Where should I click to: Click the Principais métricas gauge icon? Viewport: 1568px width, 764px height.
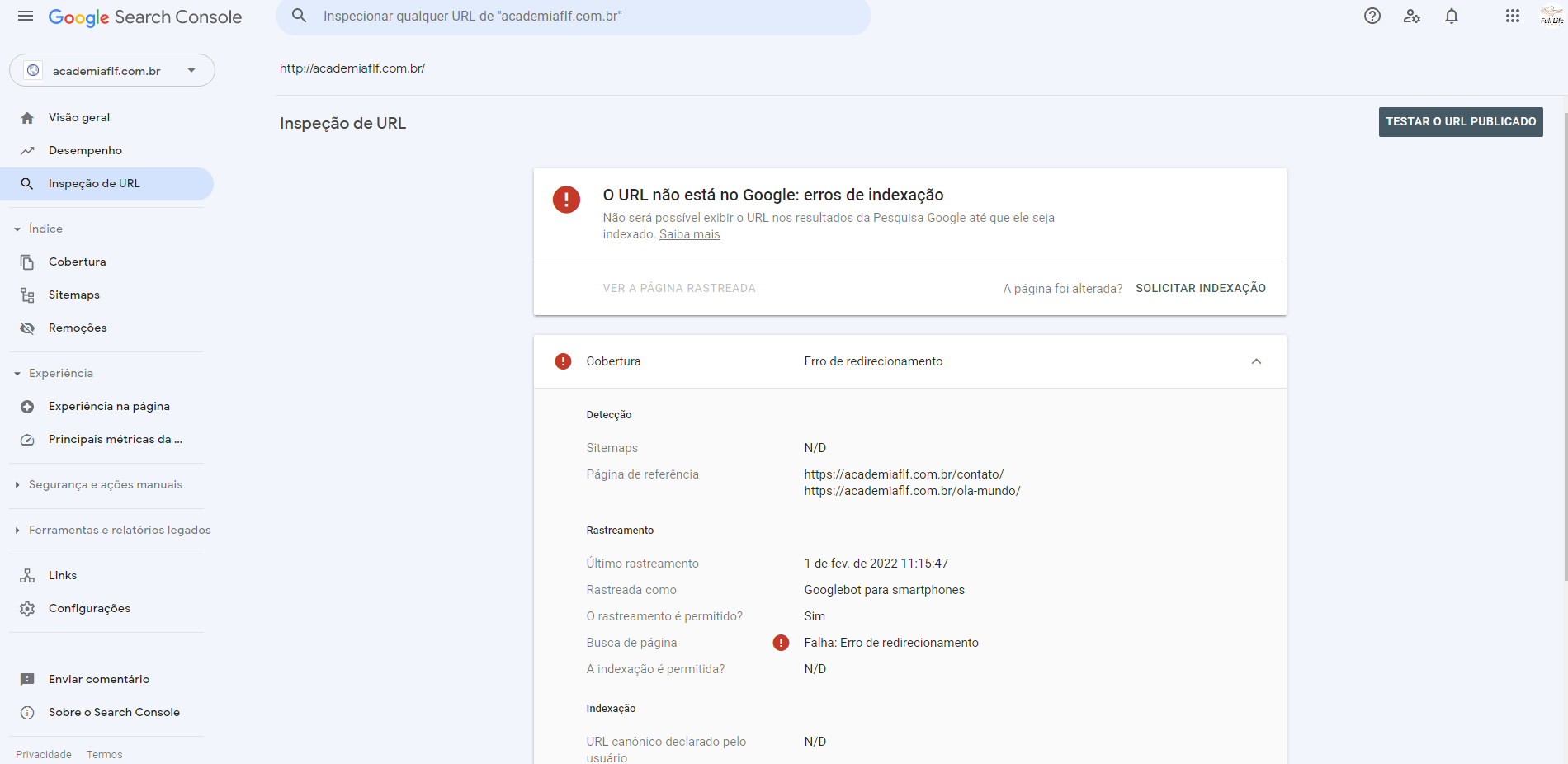pos(27,440)
